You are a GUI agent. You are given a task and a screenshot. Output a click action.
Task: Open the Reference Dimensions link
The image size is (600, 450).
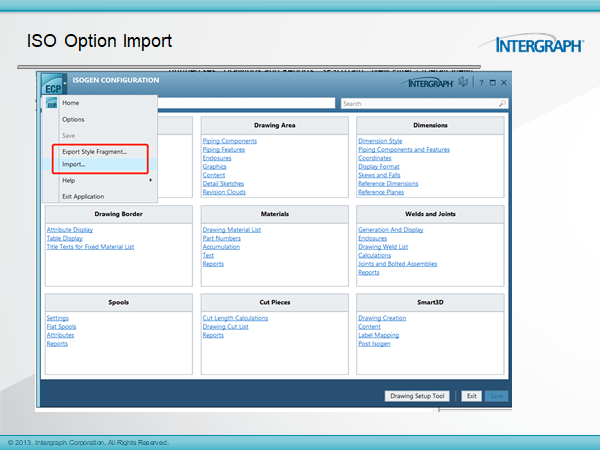click(x=388, y=184)
